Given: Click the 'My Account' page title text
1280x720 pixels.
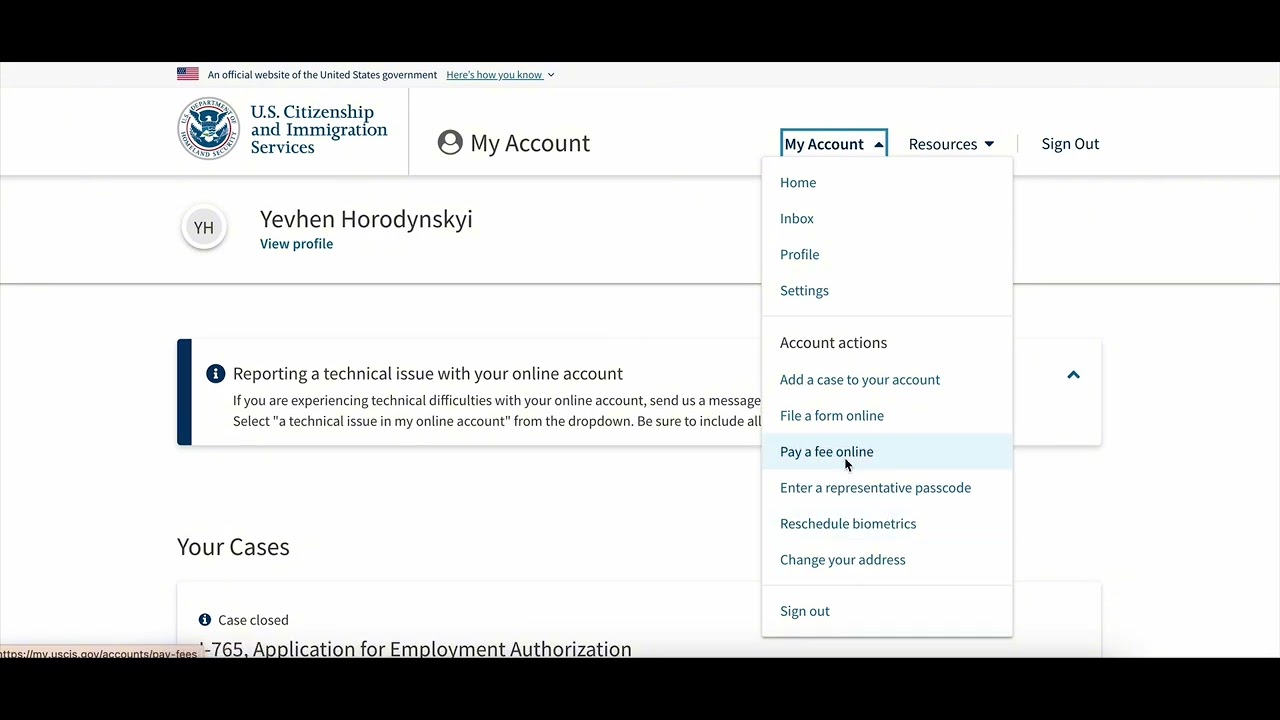Looking at the screenshot, I should click(530, 143).
